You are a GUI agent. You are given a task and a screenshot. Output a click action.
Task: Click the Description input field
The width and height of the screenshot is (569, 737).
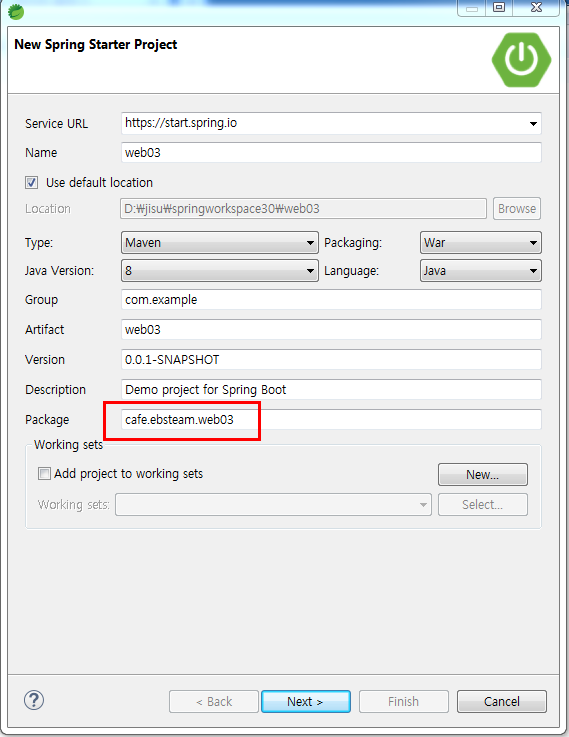pyautogui.click(x=331, y=390)
